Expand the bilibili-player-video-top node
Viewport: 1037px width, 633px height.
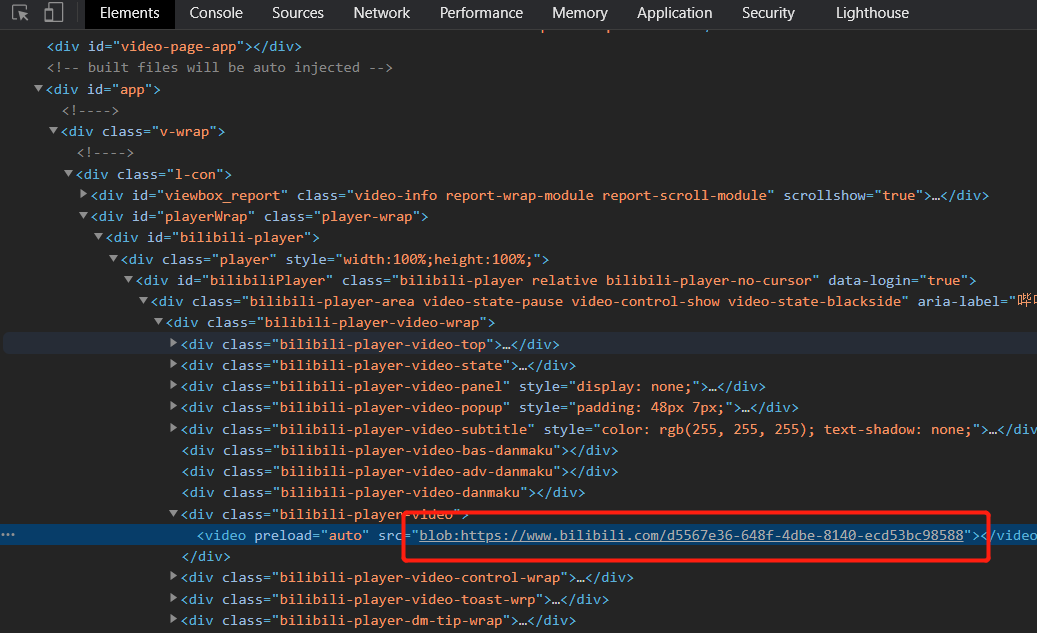pyautogui.click(x=173, y=343)
